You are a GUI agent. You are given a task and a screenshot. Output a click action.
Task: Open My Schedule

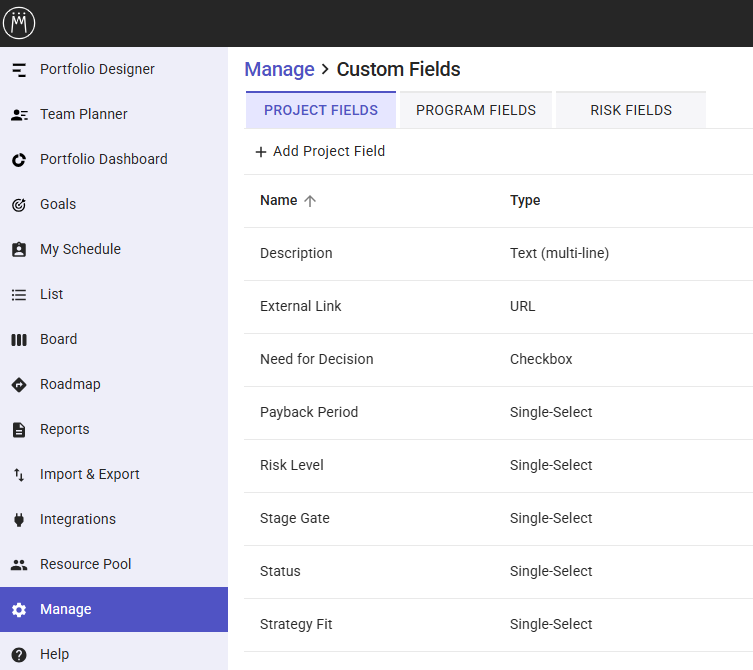(x=114, y=249)
